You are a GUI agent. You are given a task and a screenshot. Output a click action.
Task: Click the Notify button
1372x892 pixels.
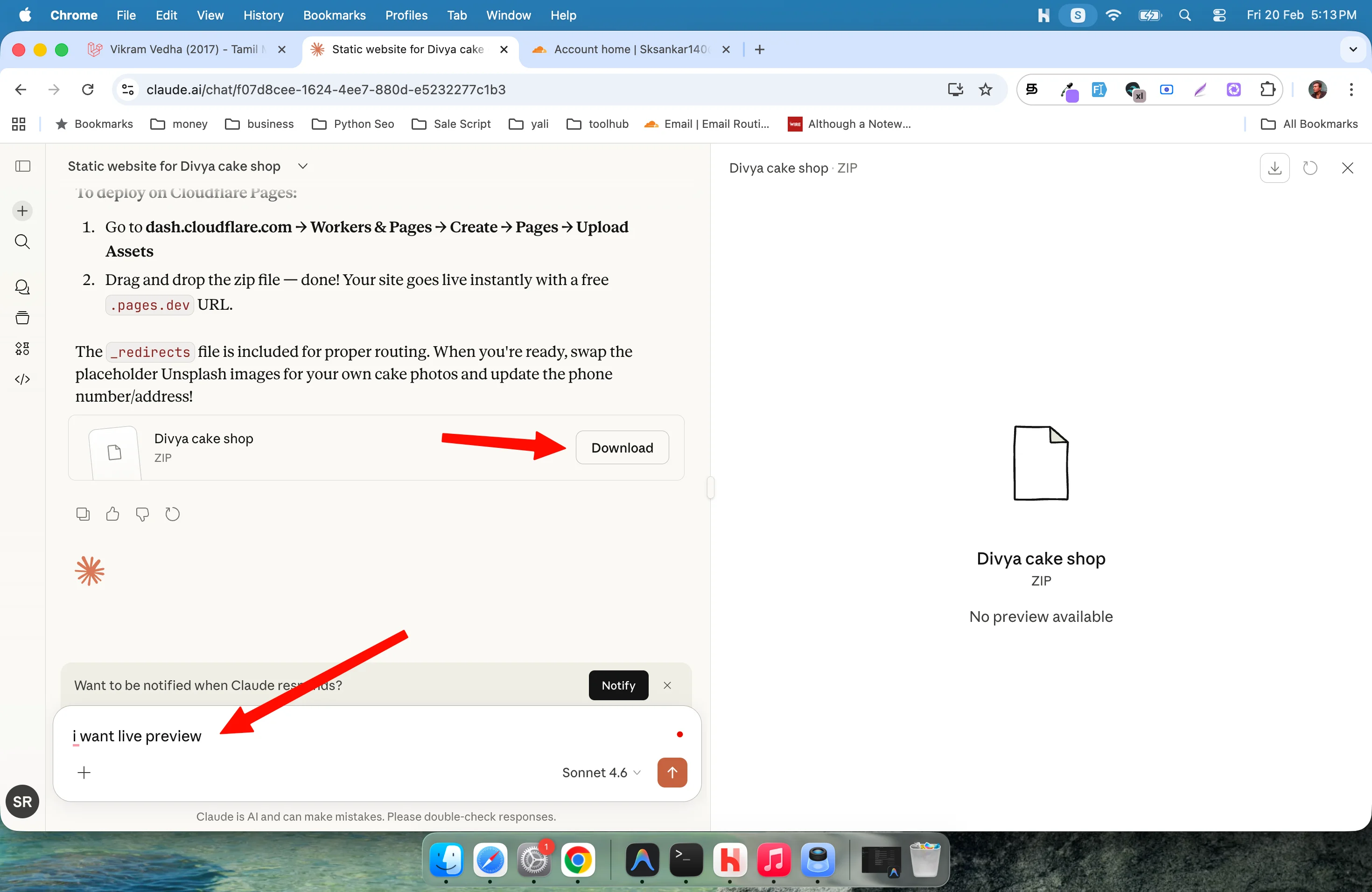coord(618,685)
